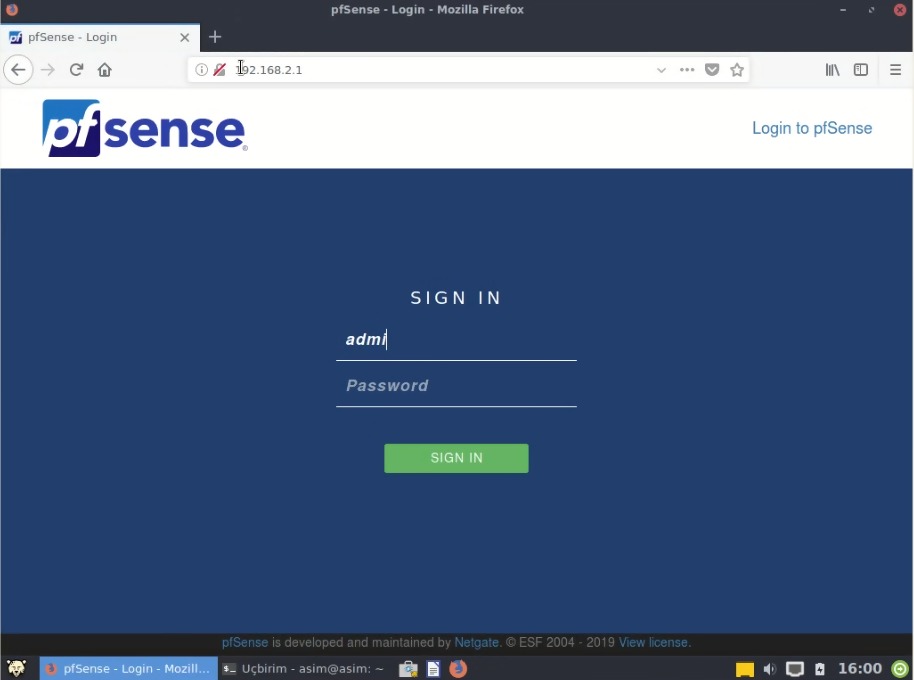The image size is (914, 680).
Task: Expand the address bar autocomplete dropdown
Action: (x=661, y=69)
